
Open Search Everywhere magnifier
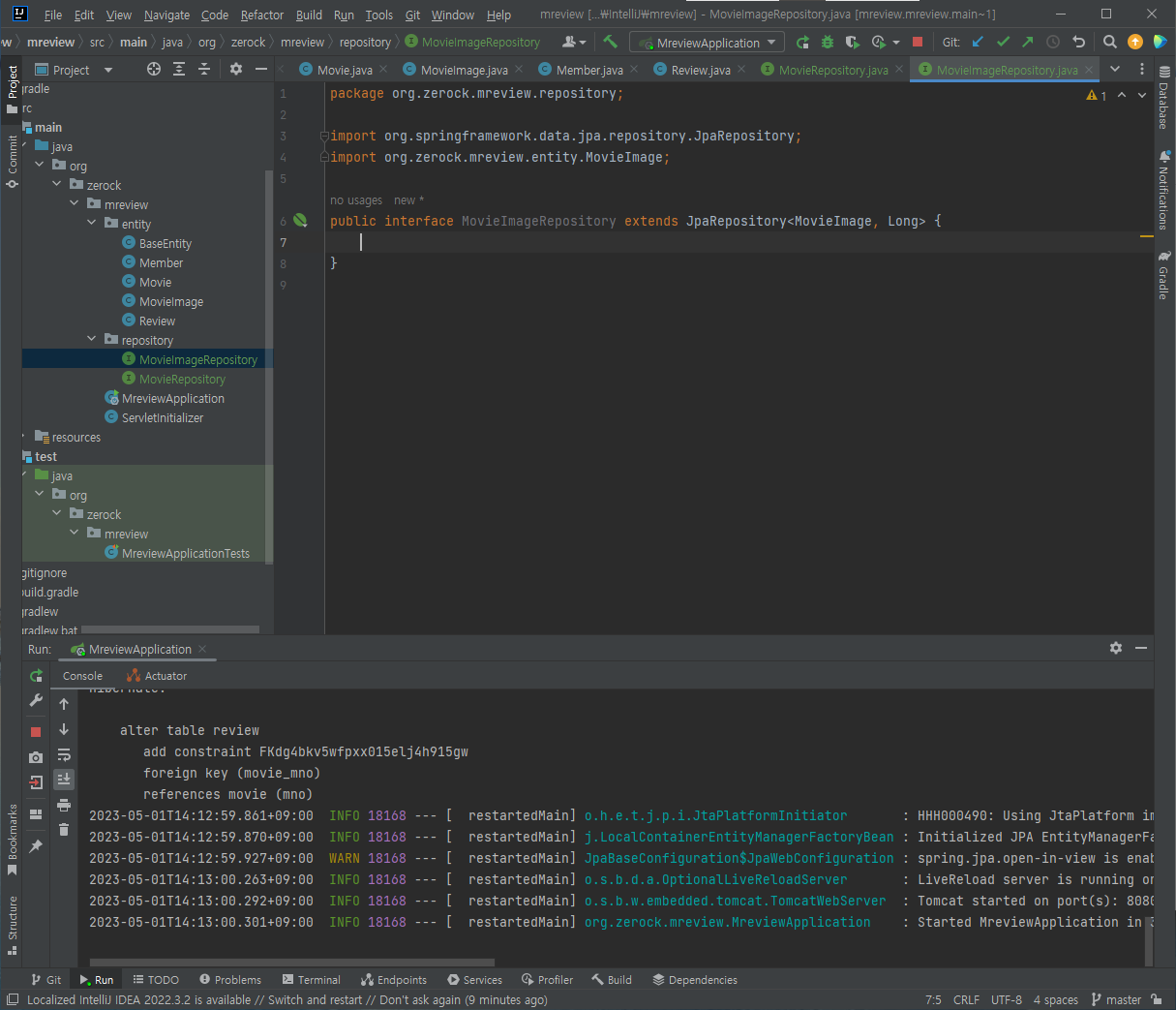[x=1110, y=42]
